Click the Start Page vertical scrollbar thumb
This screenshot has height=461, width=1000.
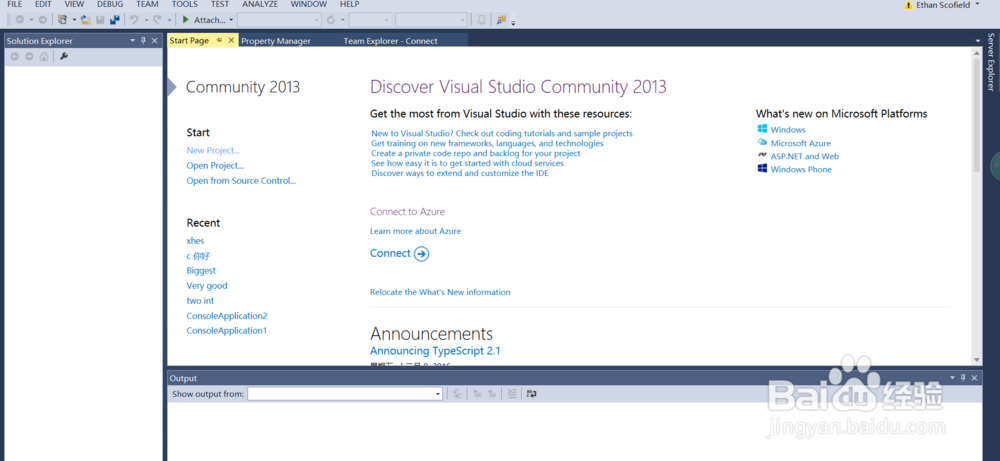coord(977,115)
